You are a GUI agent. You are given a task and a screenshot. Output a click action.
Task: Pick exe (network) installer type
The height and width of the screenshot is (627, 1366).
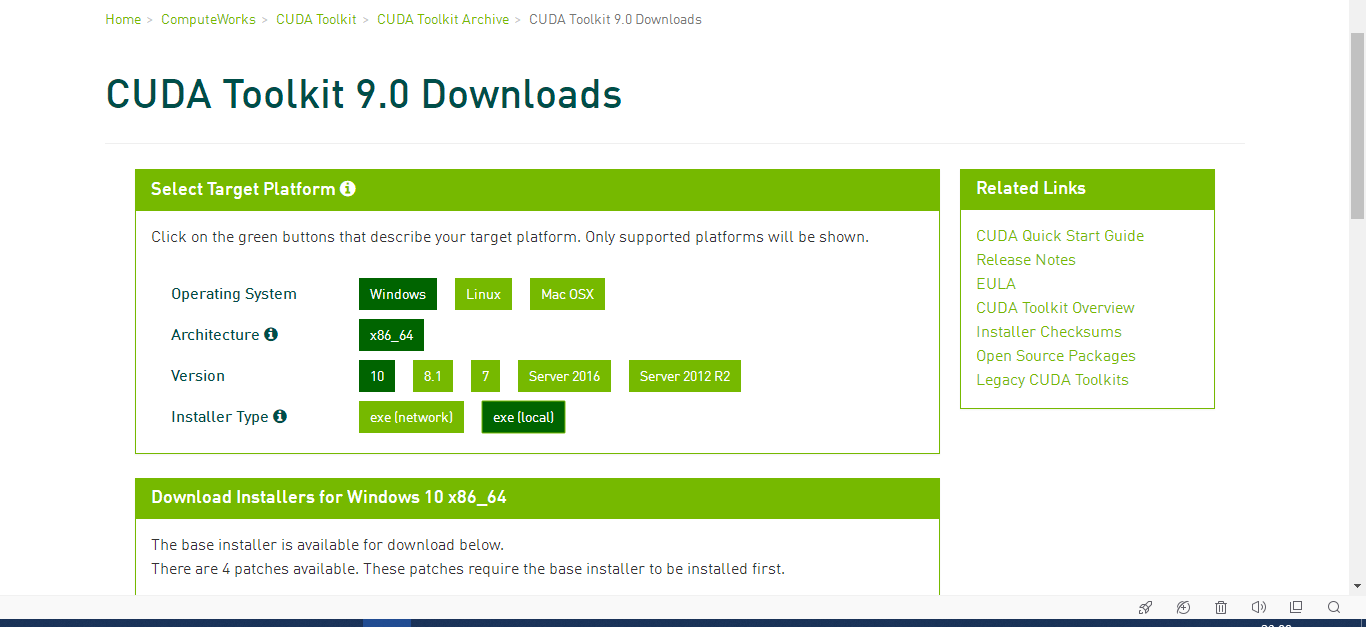(x=411, y=417)
